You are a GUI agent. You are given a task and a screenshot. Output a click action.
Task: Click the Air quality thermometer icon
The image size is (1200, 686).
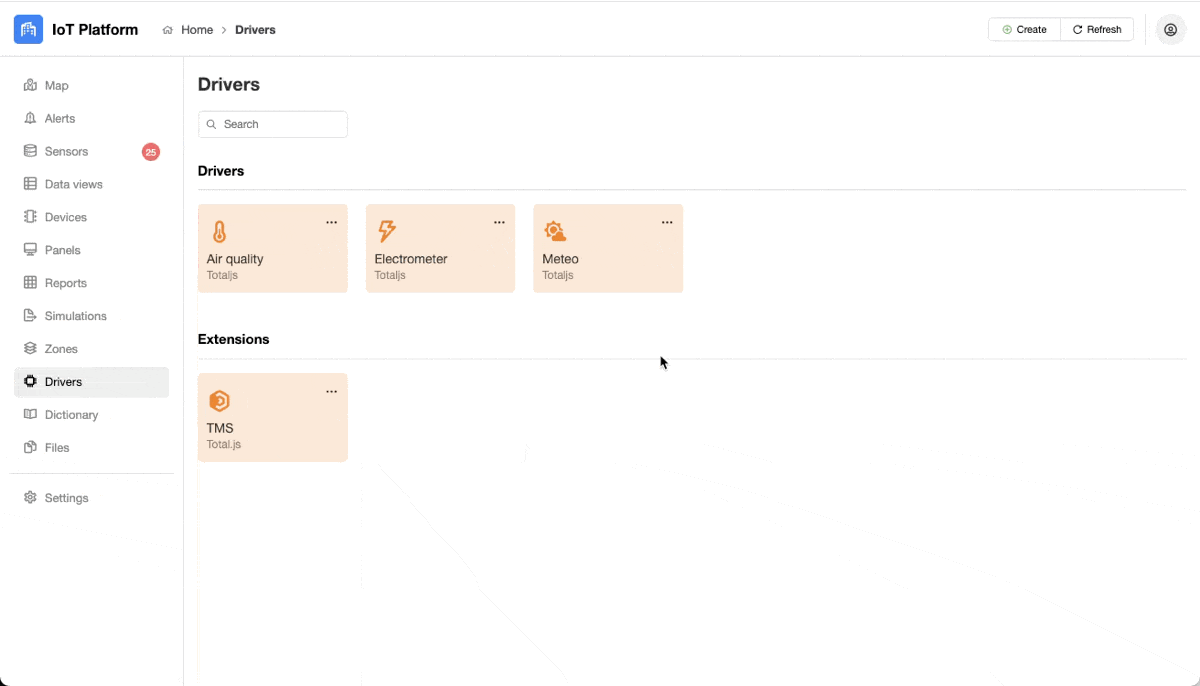coord(220,232)
